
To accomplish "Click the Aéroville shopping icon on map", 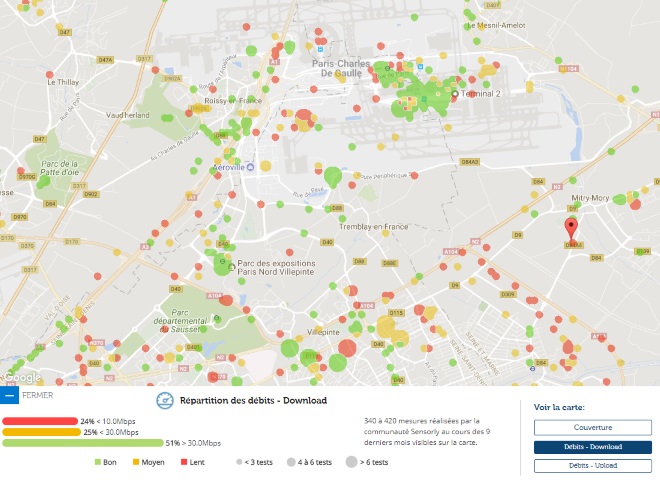I will click(252, 167).
